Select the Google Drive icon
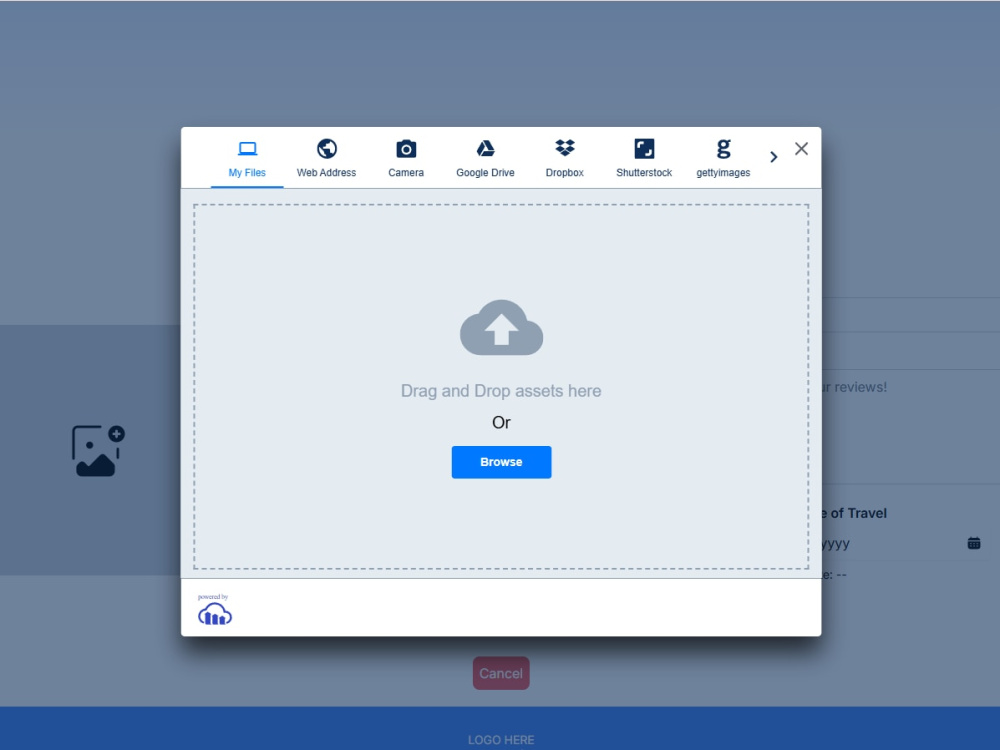The height and width of the screenshot is (750, 1000). click(485, 149)
